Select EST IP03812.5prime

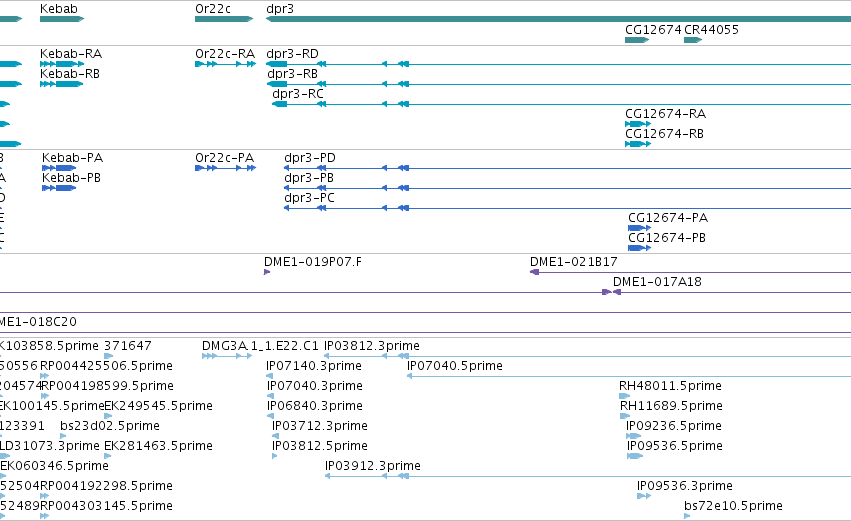[x=275, y=456]
